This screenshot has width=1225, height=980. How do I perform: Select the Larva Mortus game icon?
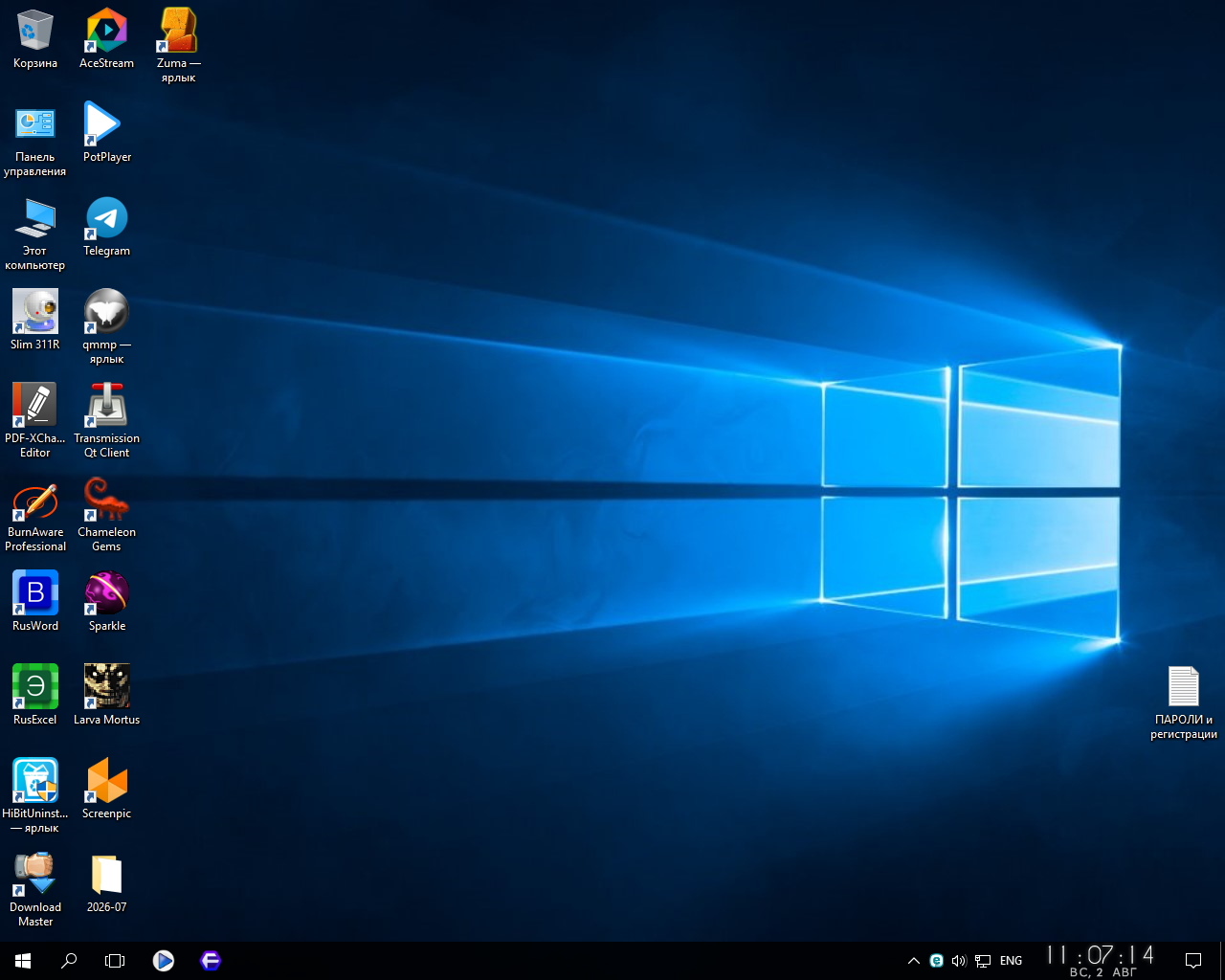[x=106, y=696]
